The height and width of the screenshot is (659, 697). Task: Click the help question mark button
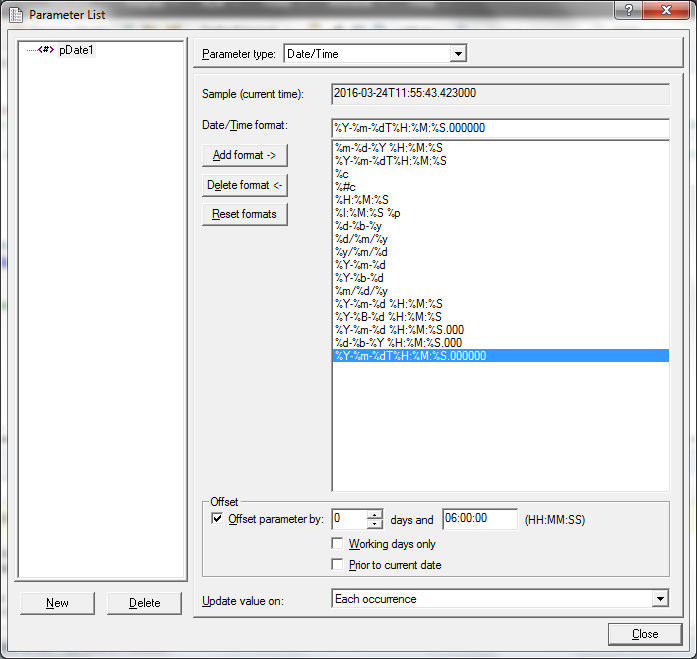coord(628,10)
